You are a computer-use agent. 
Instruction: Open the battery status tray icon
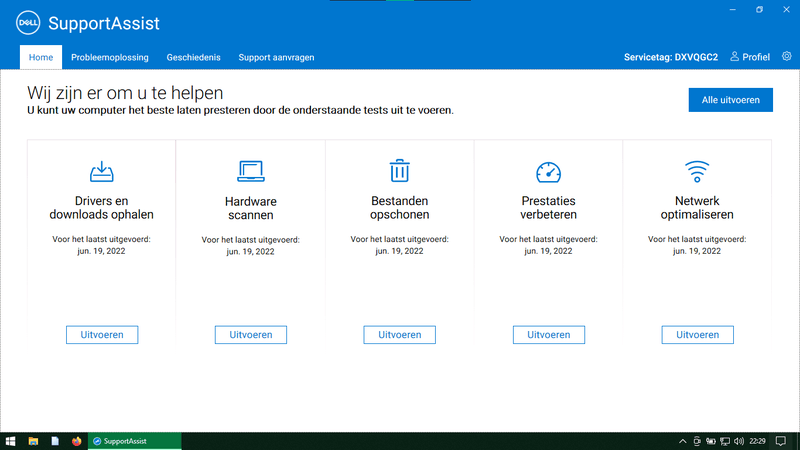[x=711, y=441]
